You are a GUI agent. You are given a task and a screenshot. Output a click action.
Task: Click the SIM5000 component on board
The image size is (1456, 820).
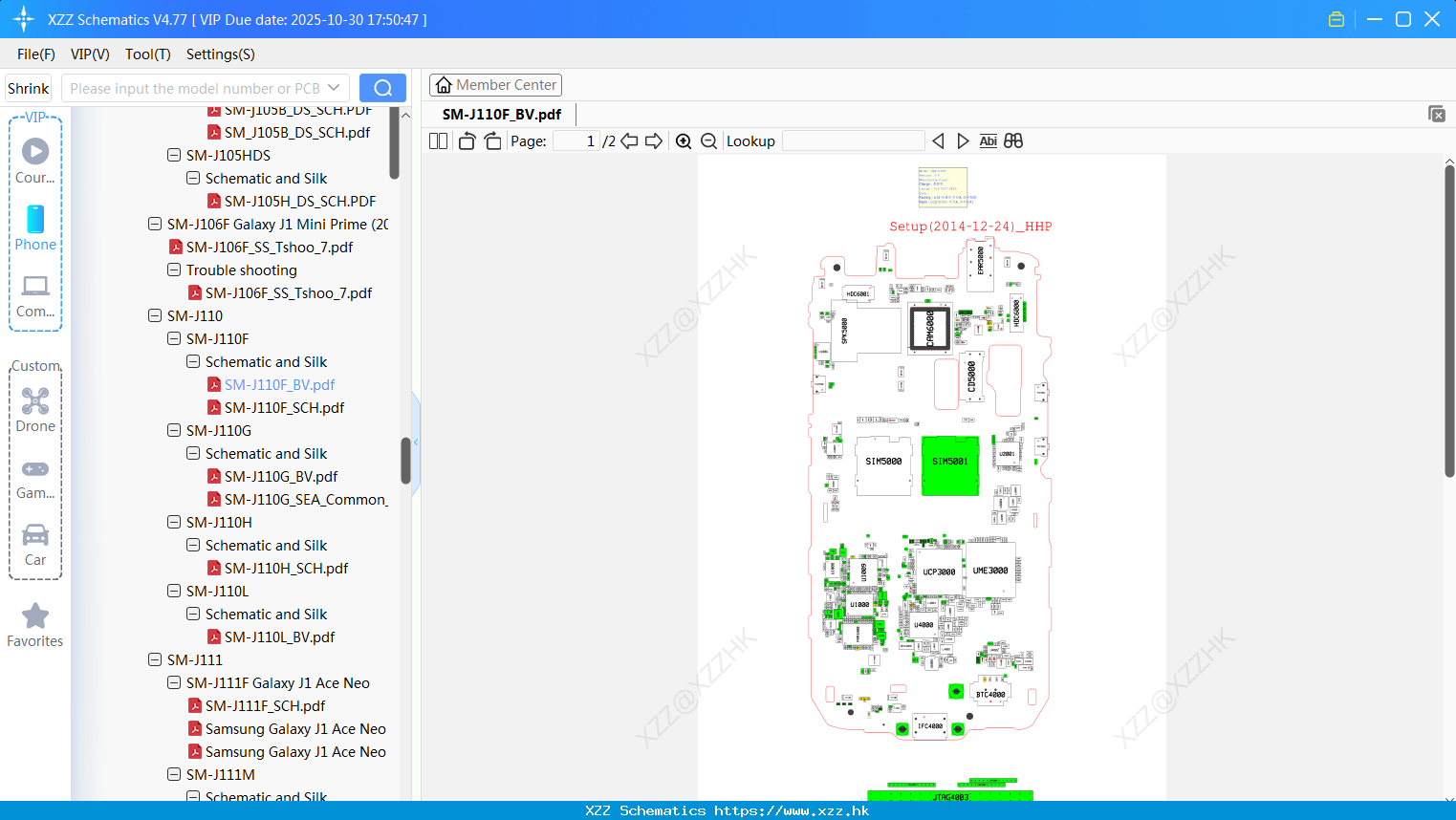tap(883, 465)
